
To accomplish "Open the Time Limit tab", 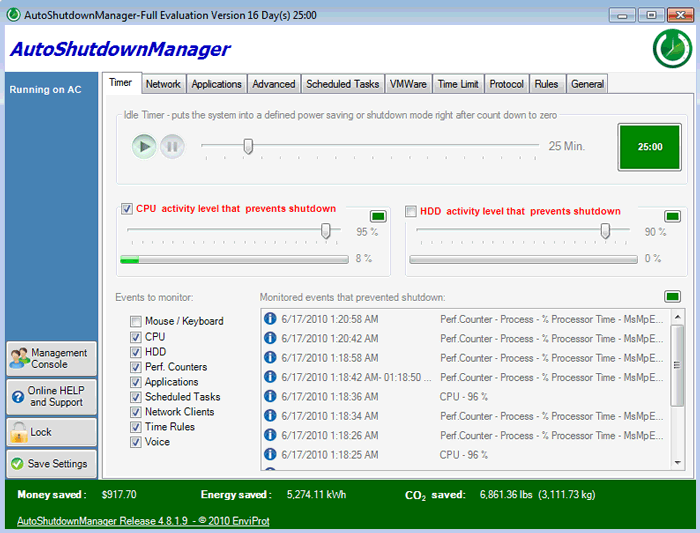I will [458, 84].
